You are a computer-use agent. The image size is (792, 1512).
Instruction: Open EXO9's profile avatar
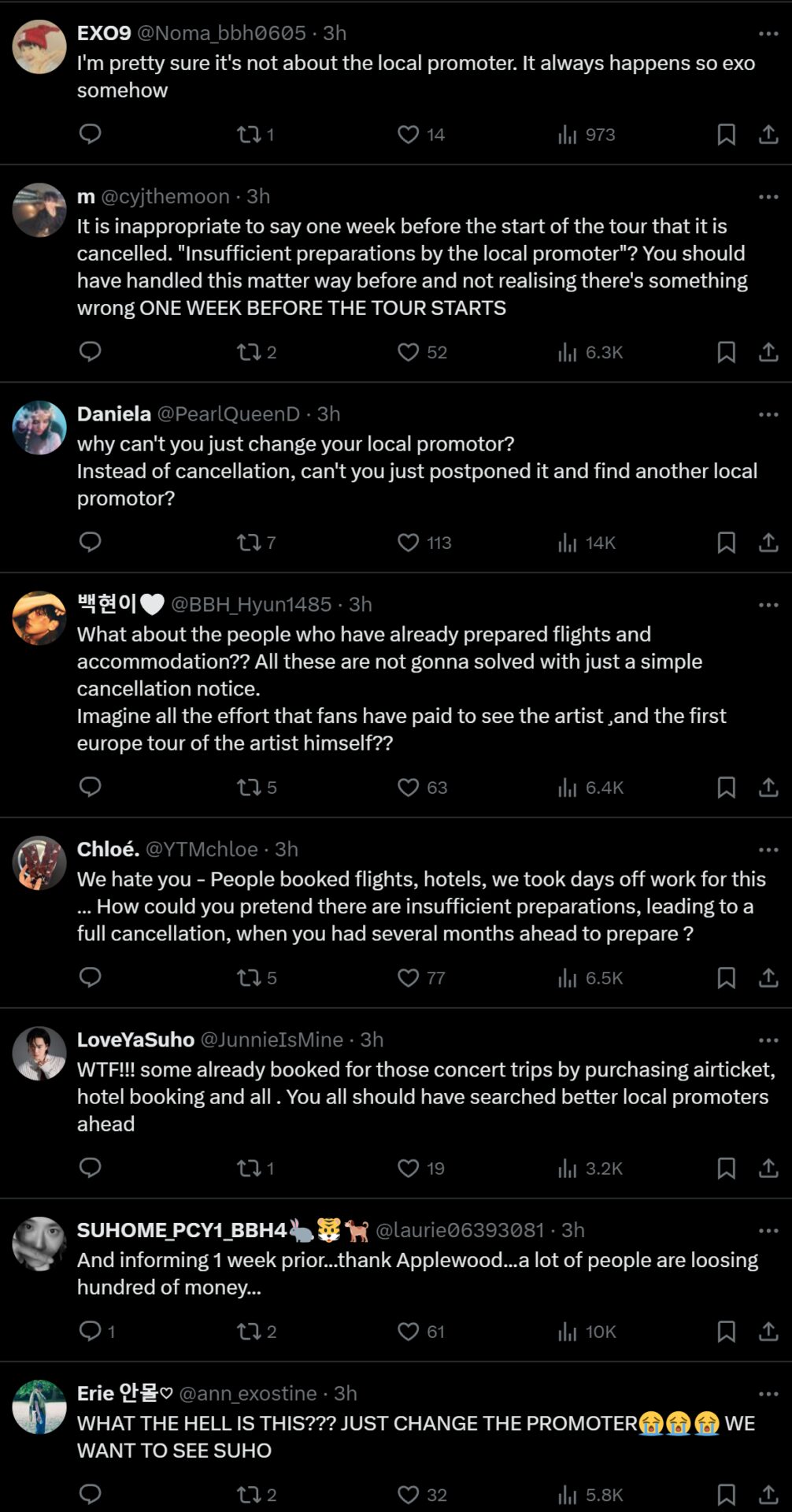click(39, 47)
